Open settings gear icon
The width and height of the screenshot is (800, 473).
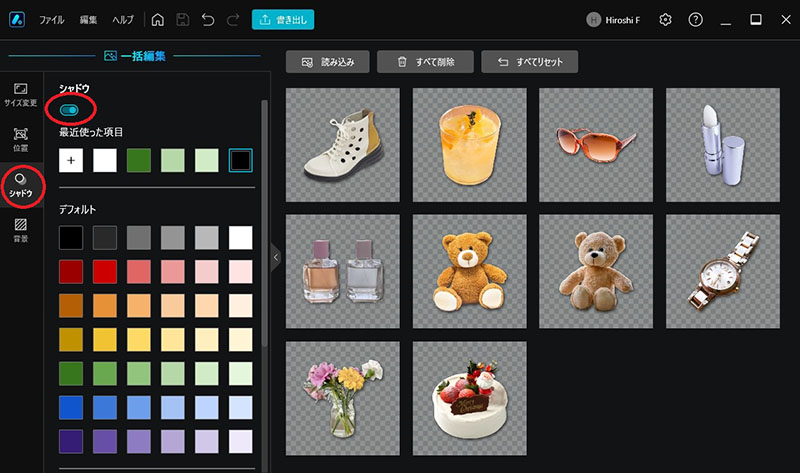665,20
